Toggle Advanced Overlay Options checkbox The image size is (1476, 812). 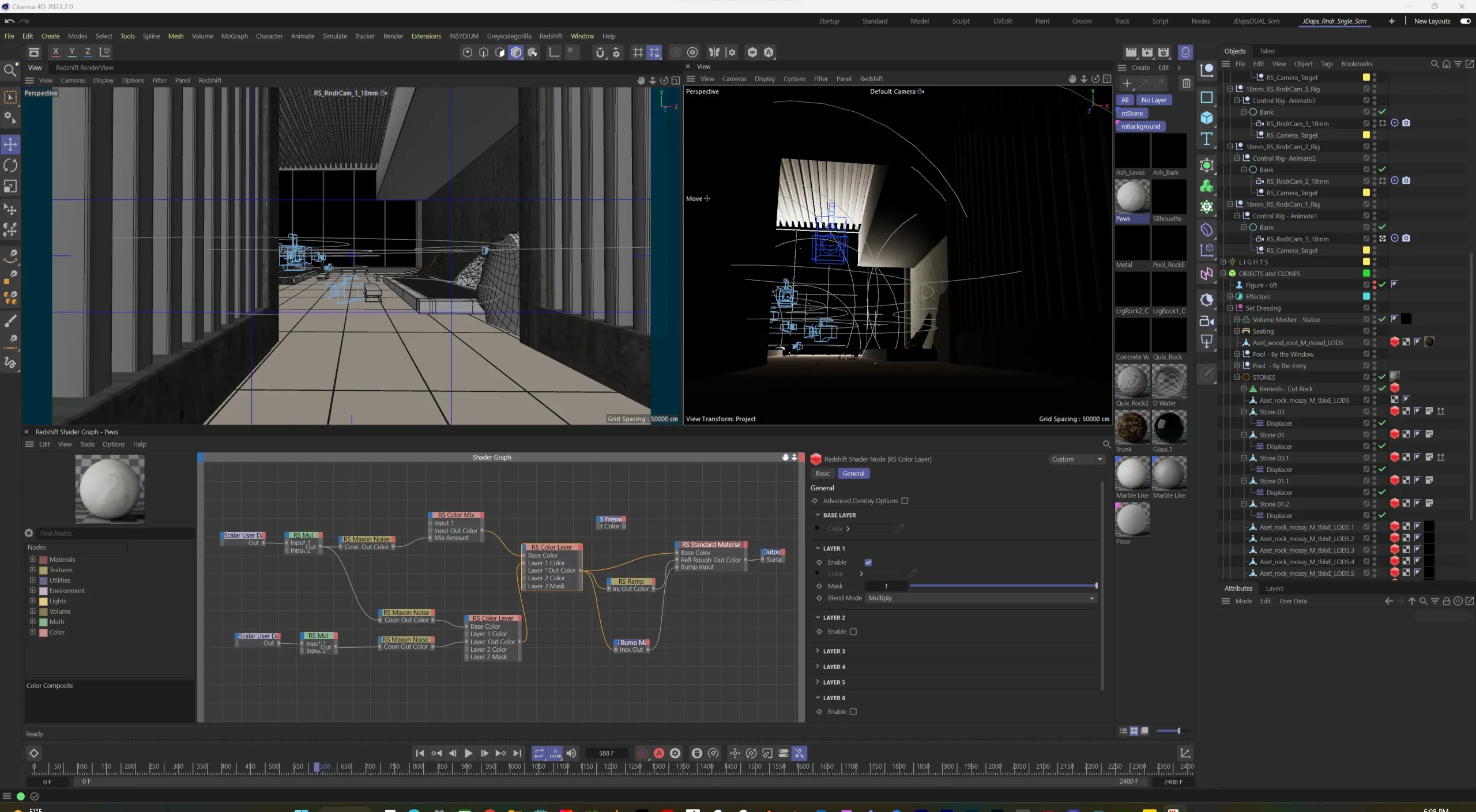click(905, 501)
